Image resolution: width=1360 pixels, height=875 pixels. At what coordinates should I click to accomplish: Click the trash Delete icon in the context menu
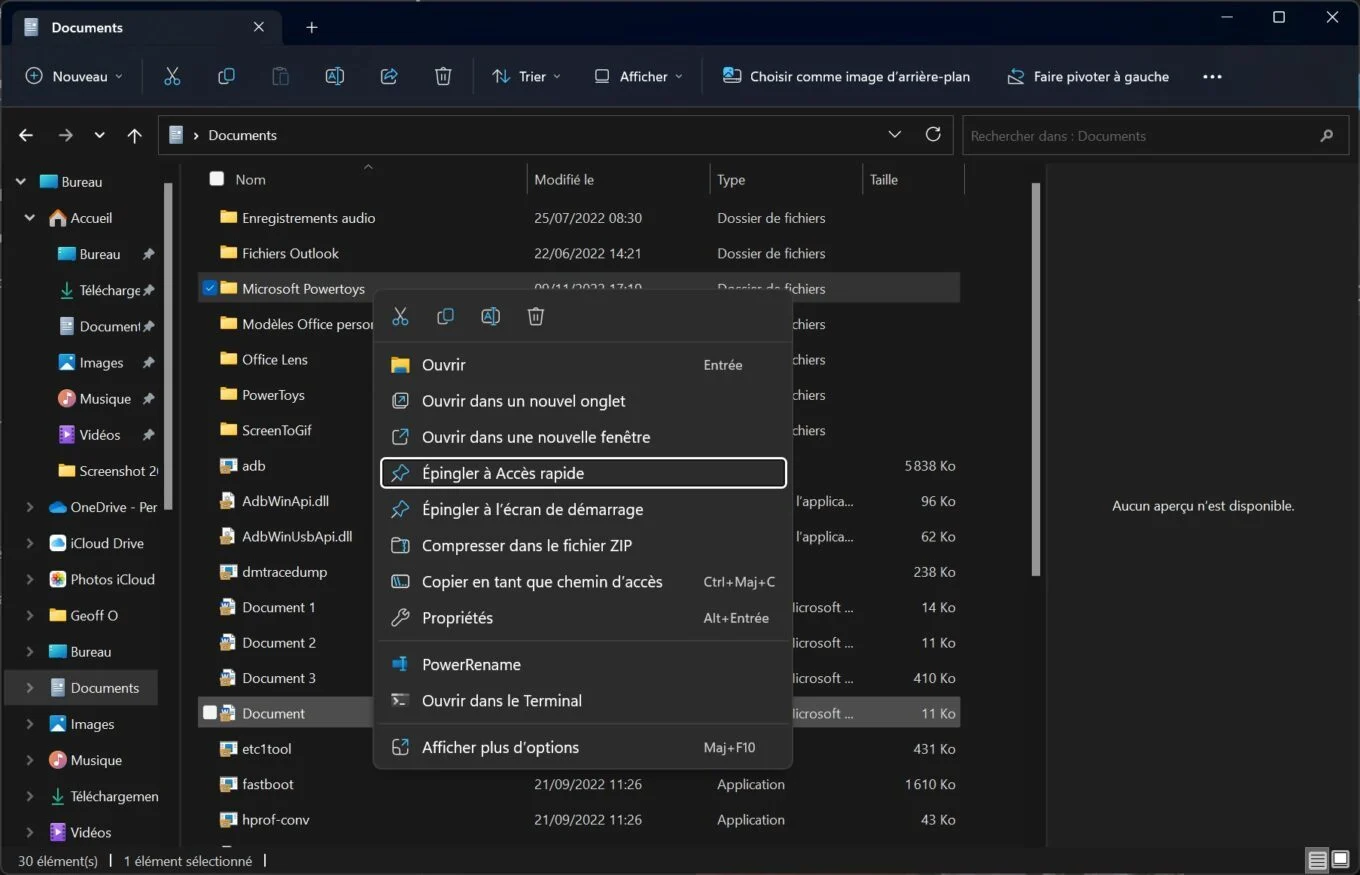tap(535, 317)
